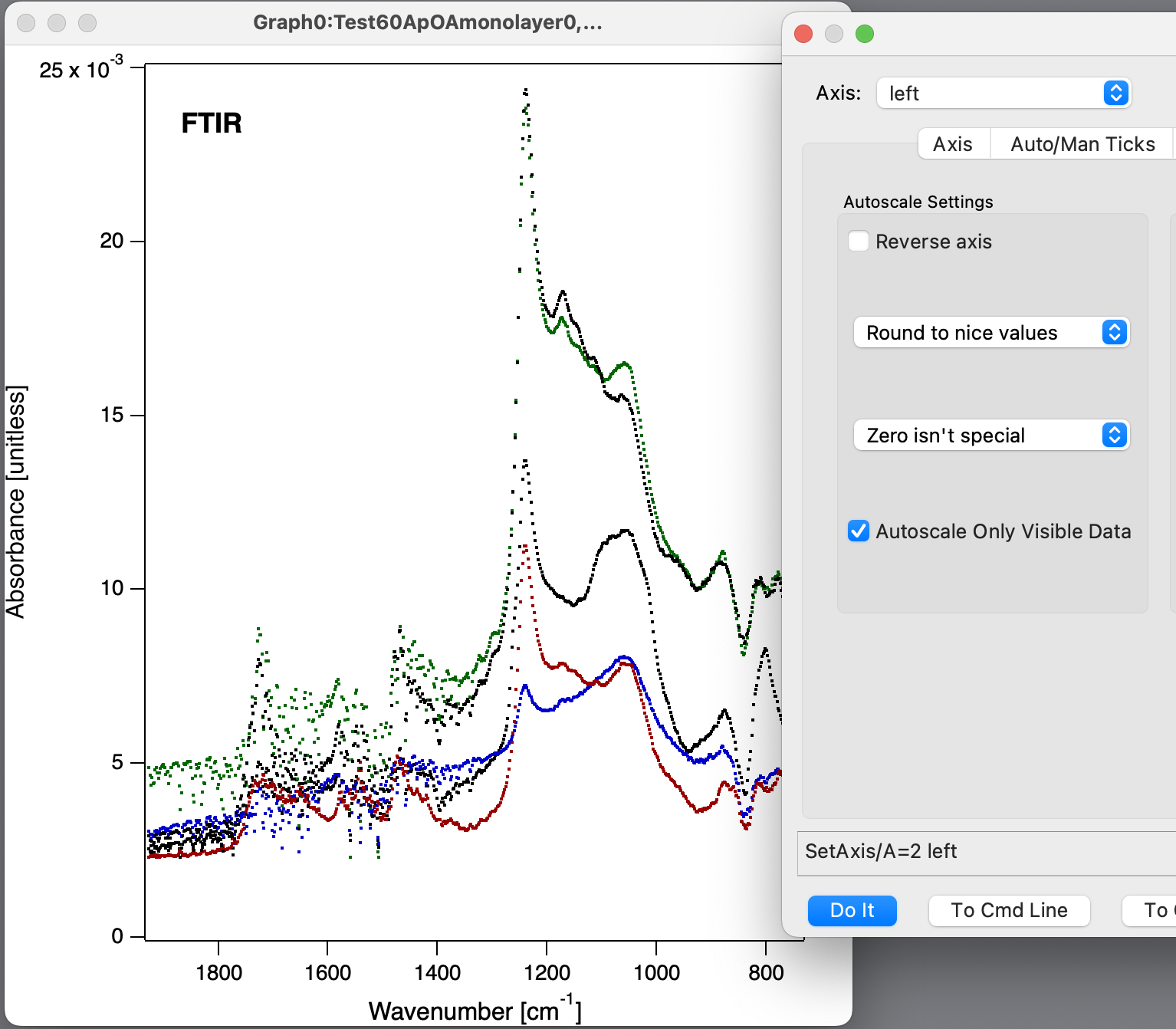Enable the Reverse axis checkbox

[859, 242]
